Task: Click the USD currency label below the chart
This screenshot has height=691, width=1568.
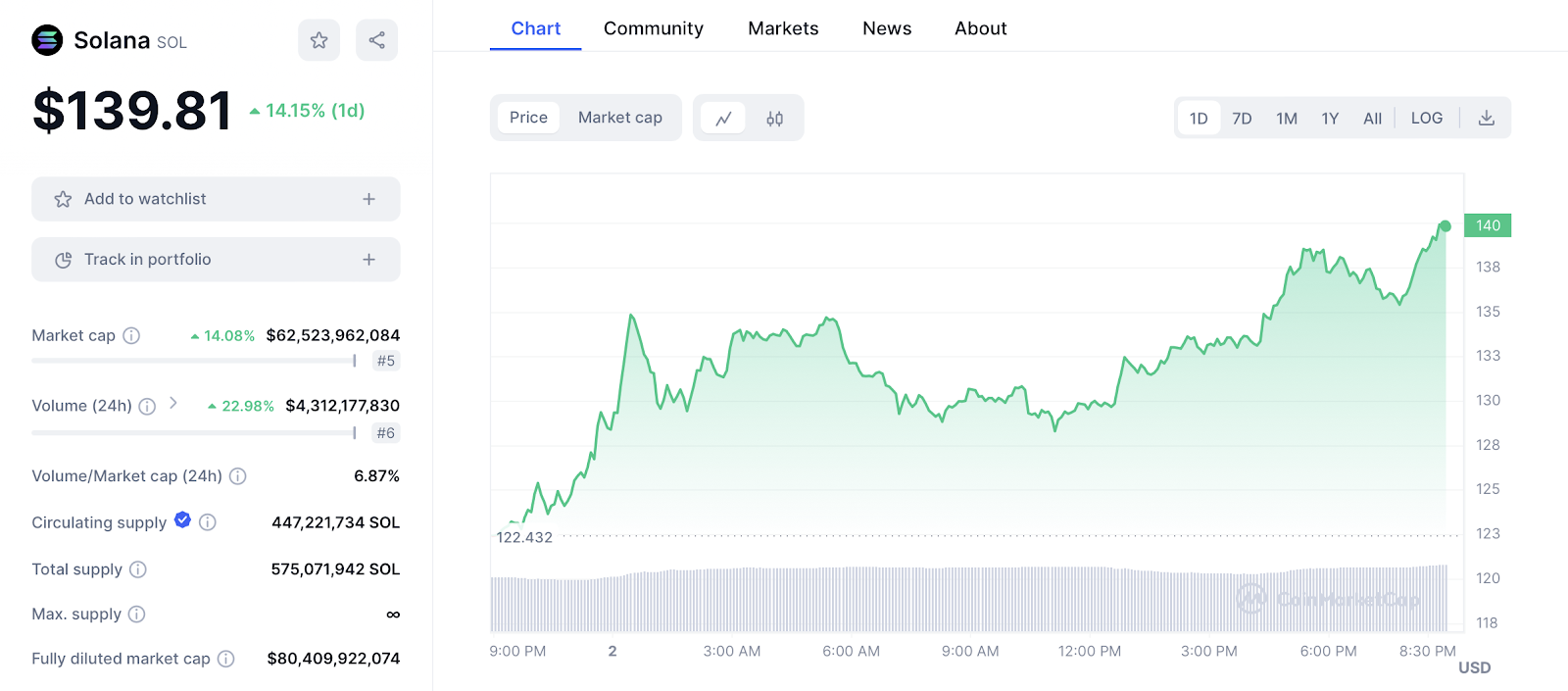Action: click(1474, 667)
